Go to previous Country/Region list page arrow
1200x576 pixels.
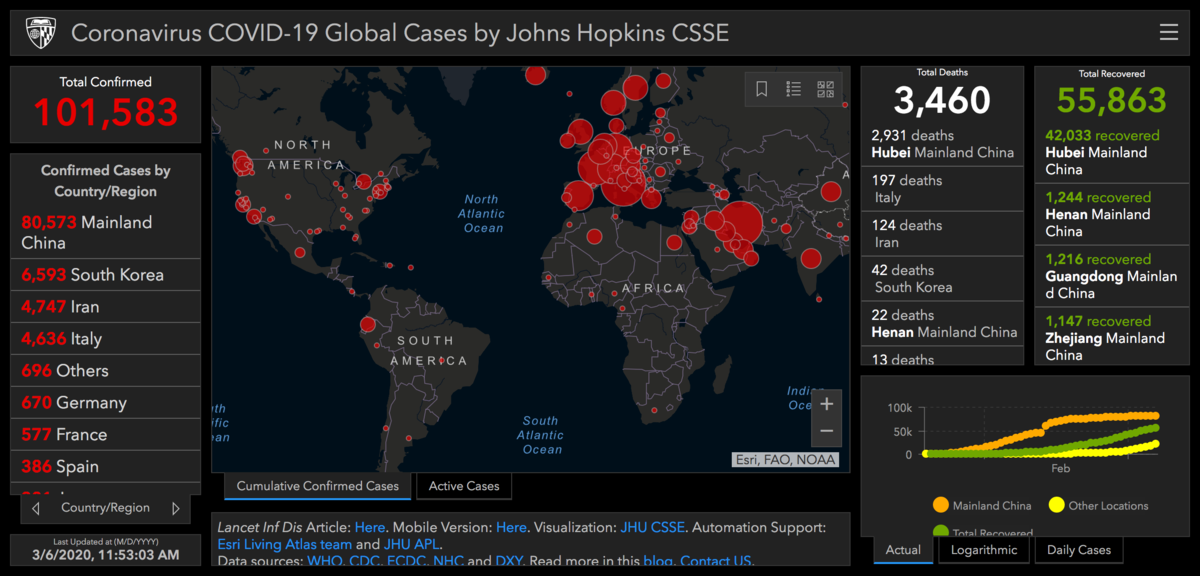click(x=36, y=508)
